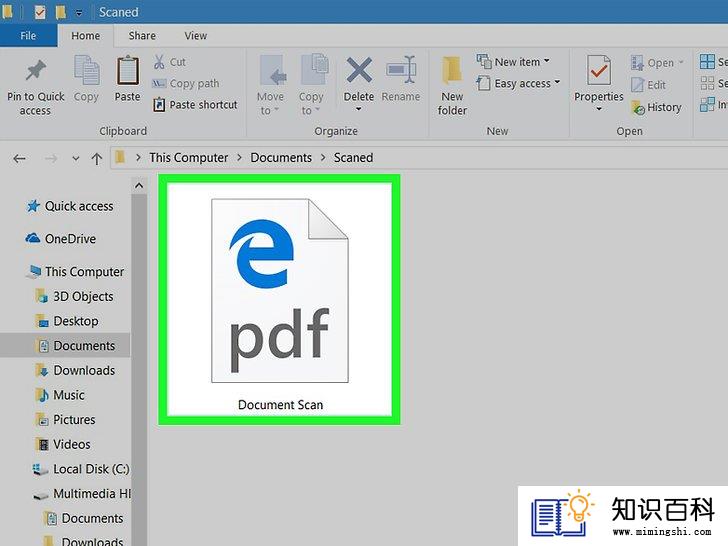
Task: Expand the Delete dropdown arrow
Action: point(358,109)
